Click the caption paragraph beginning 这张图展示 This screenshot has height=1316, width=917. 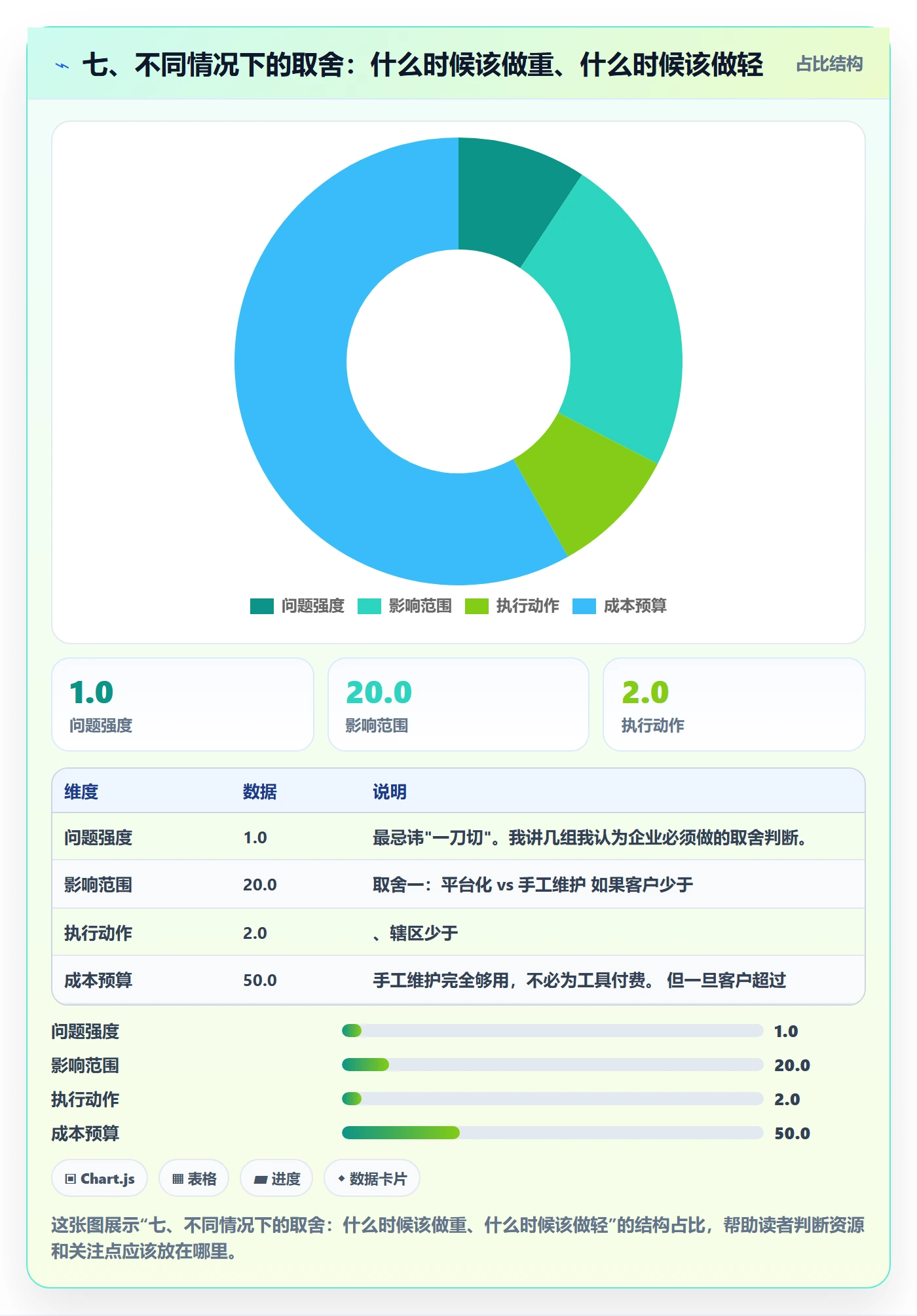(x=458, y=1238)
